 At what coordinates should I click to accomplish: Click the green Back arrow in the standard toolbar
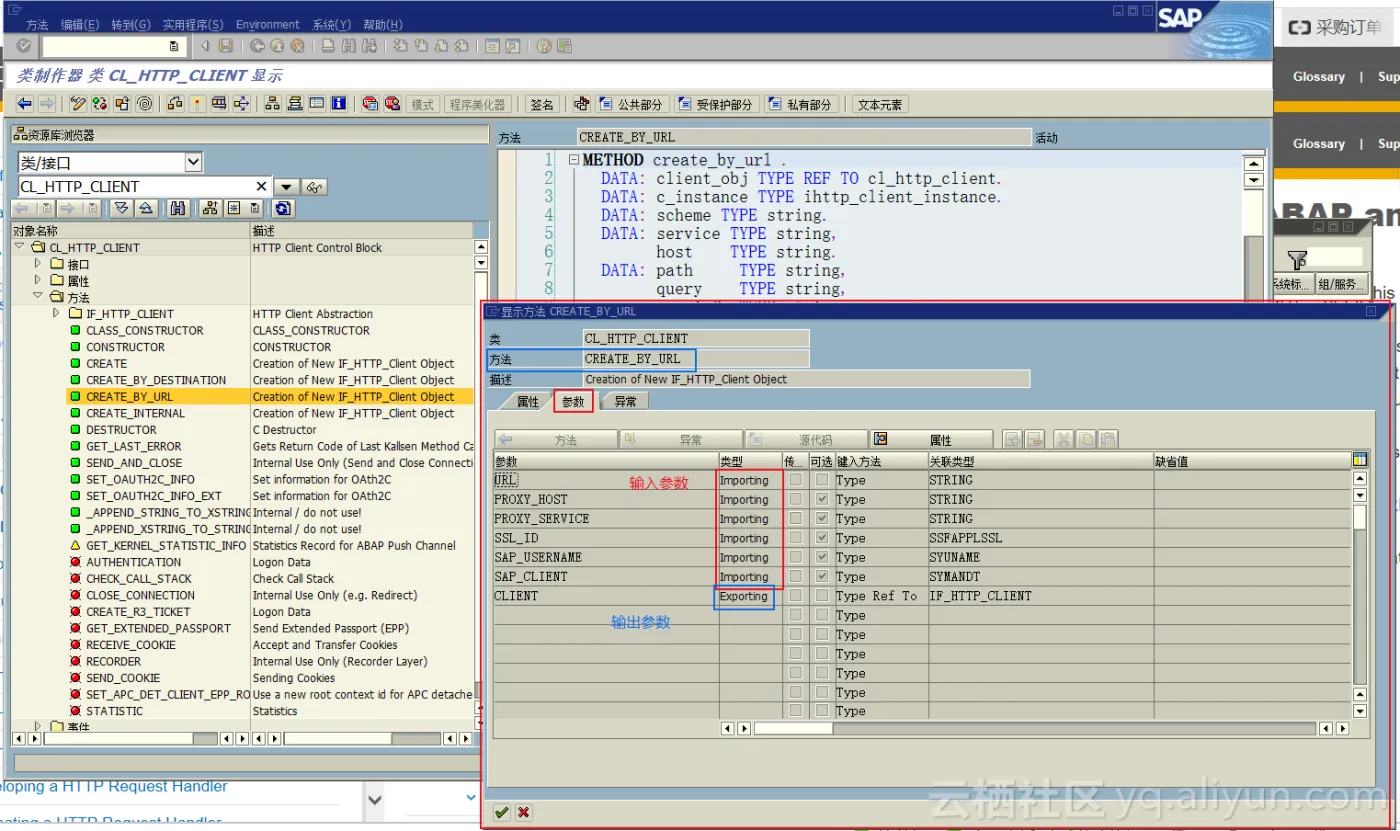pyautogui.click(x=257, y=46)
